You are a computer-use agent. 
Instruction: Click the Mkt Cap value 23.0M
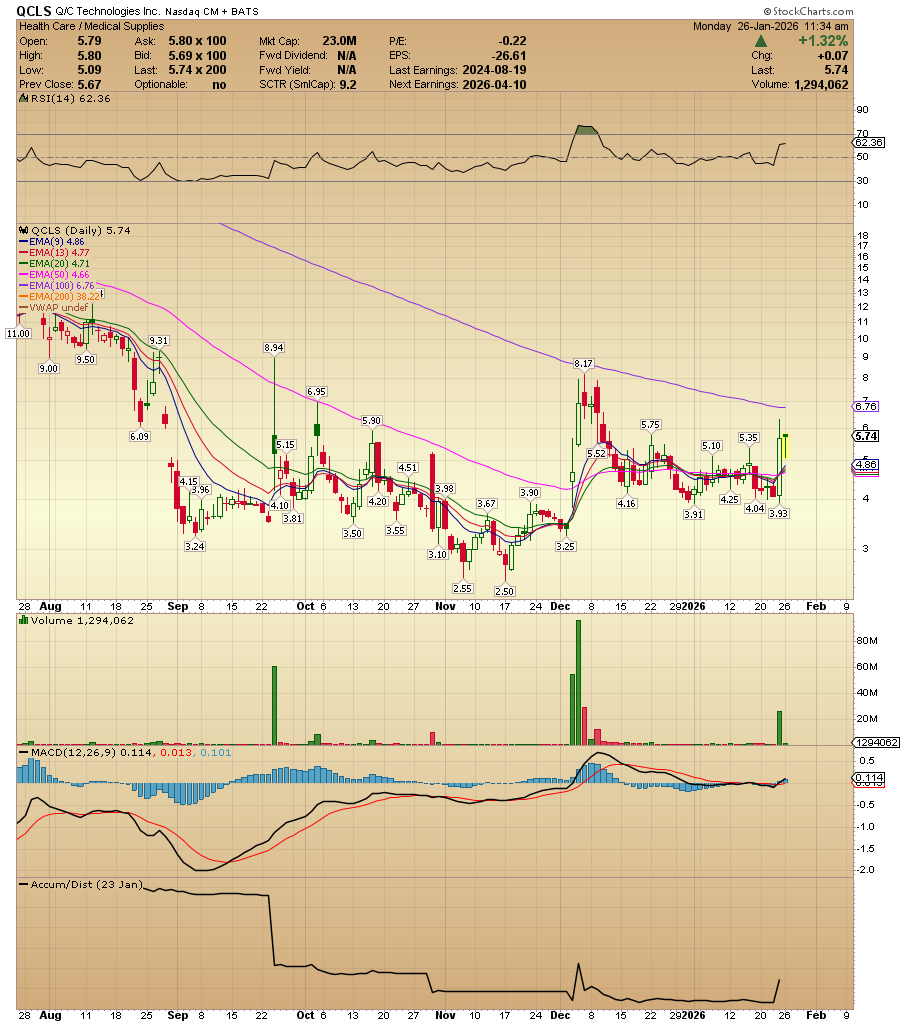(x=339, y=41)
